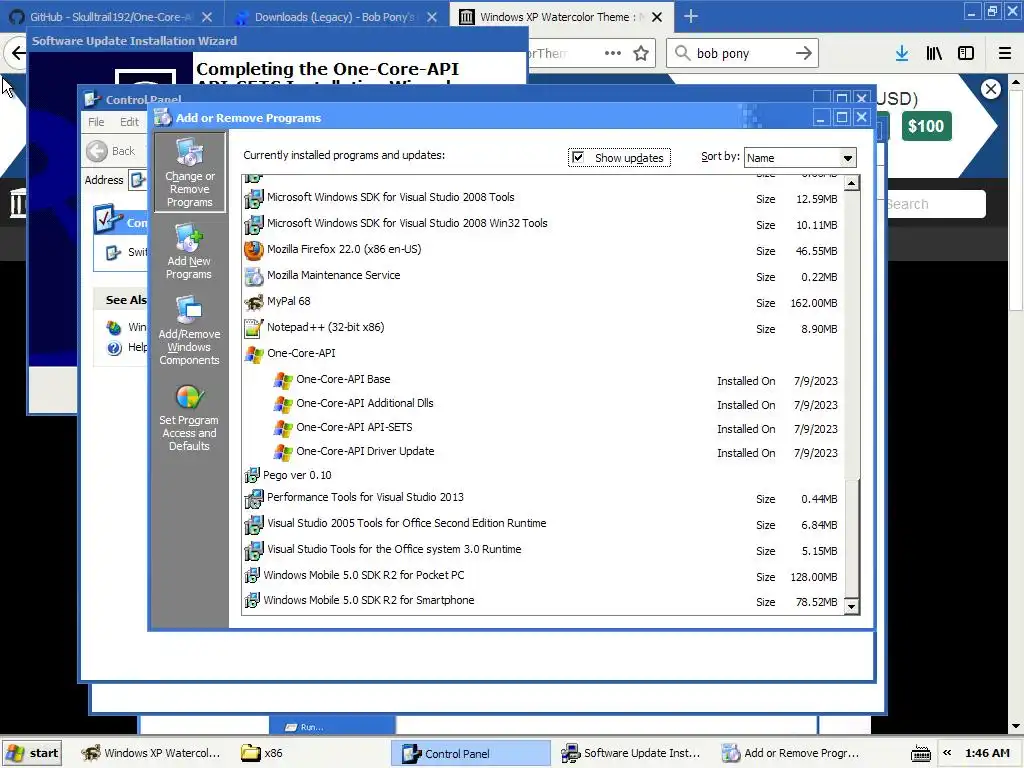Open Add/Remove Windows Components icon
1024x768 pixels.
189,330
